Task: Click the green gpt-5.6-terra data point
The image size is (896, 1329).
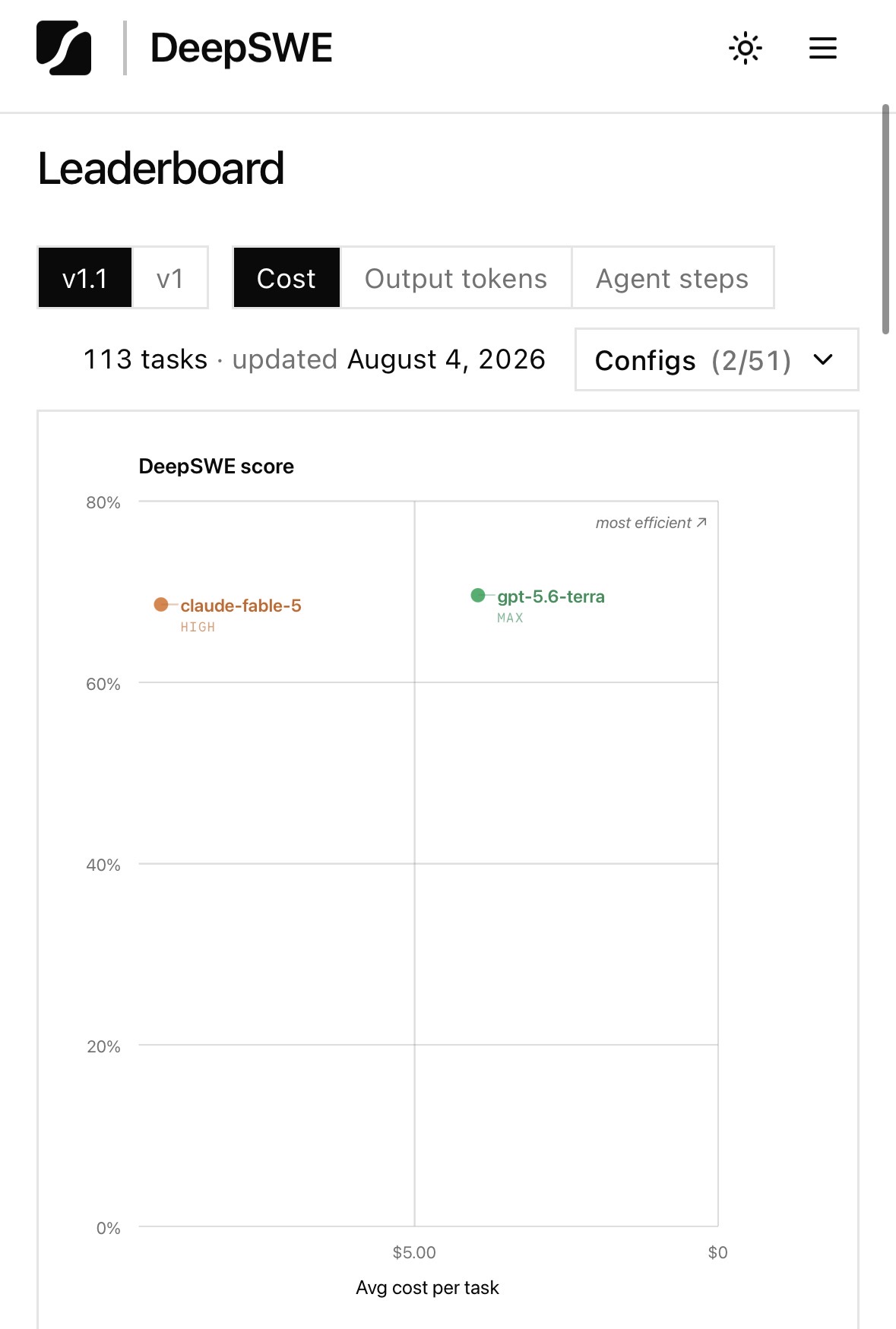Action: click(478, 595)
